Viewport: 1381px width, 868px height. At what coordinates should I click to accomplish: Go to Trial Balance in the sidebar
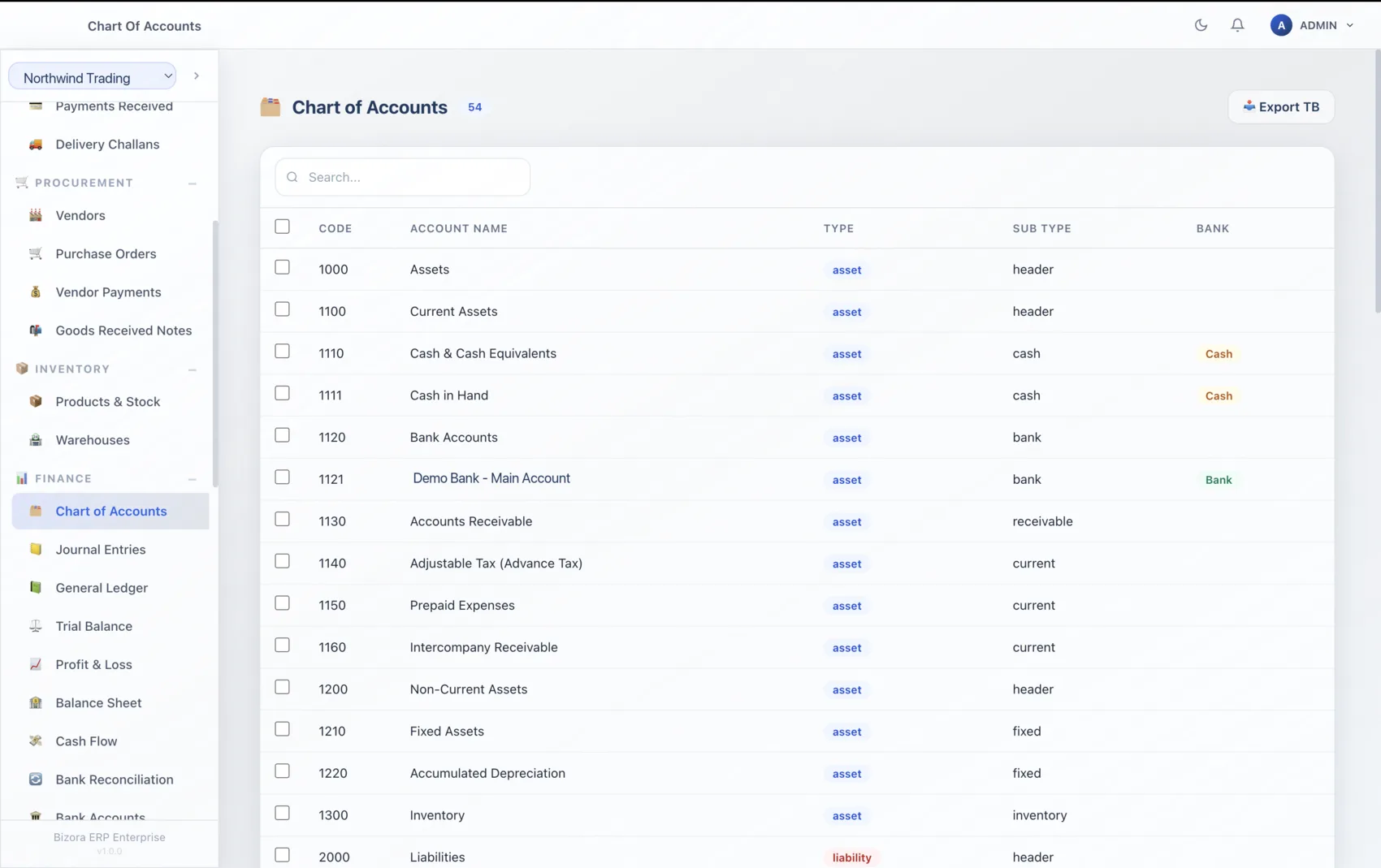point(110,626)
